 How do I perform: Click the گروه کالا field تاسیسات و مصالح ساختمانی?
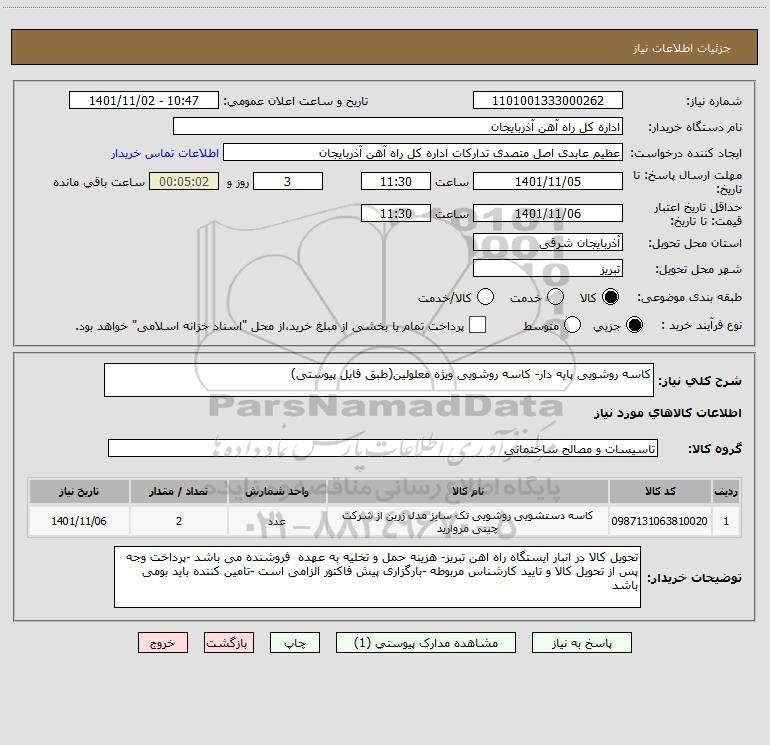pos(383,448)
